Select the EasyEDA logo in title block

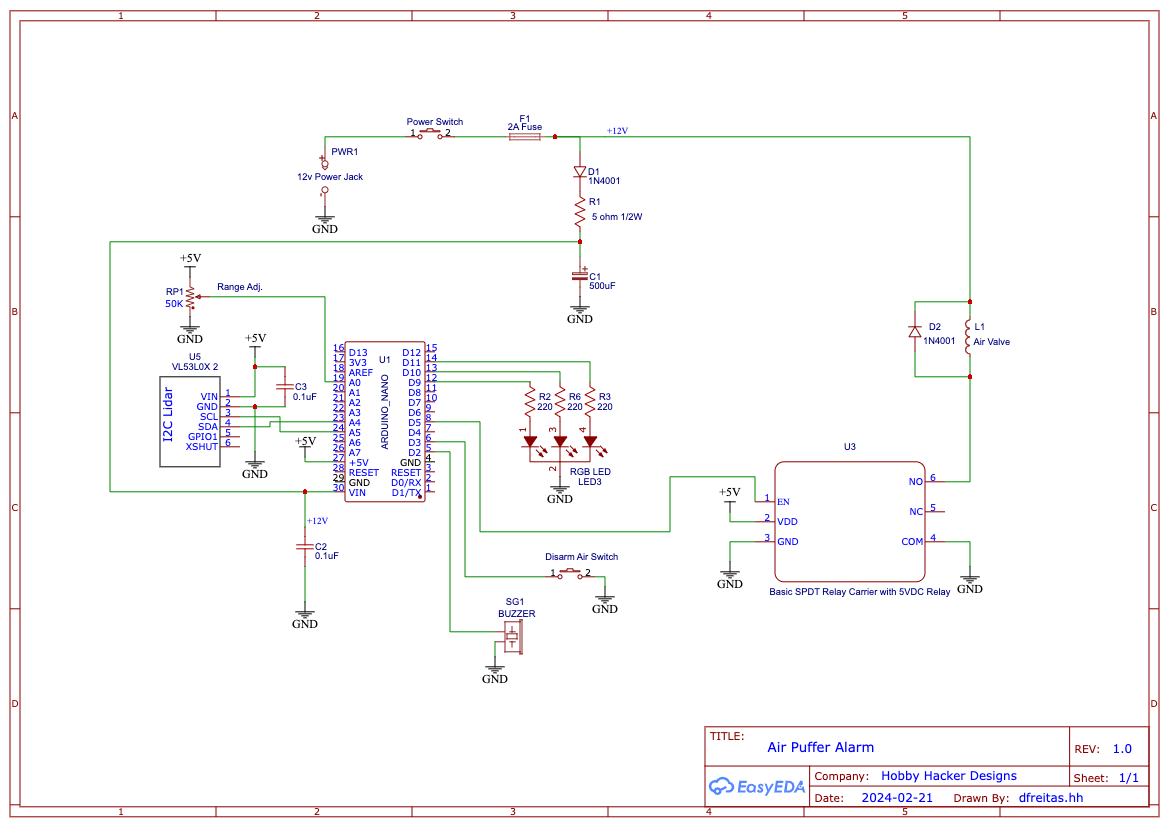click(756, 786)
